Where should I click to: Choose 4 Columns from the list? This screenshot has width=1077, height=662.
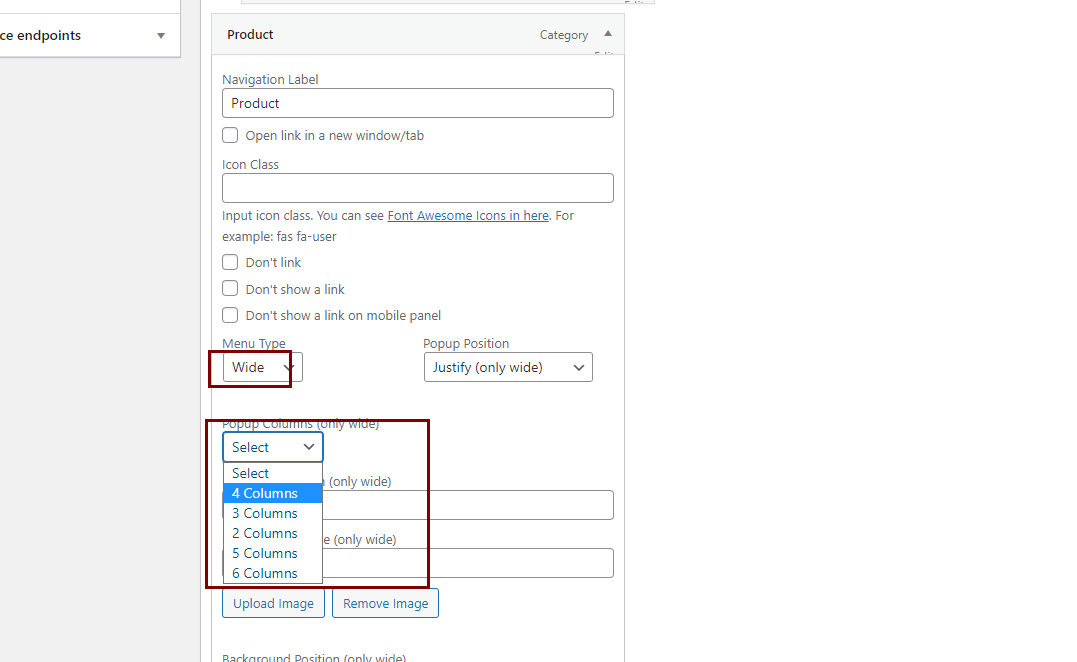coord(273,493)
